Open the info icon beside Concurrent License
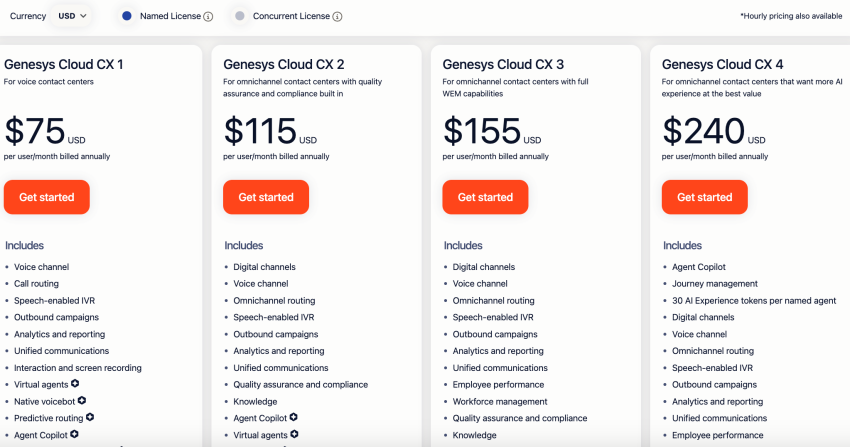Viewport: 850px width, 447px height. (x=337, y=17)
